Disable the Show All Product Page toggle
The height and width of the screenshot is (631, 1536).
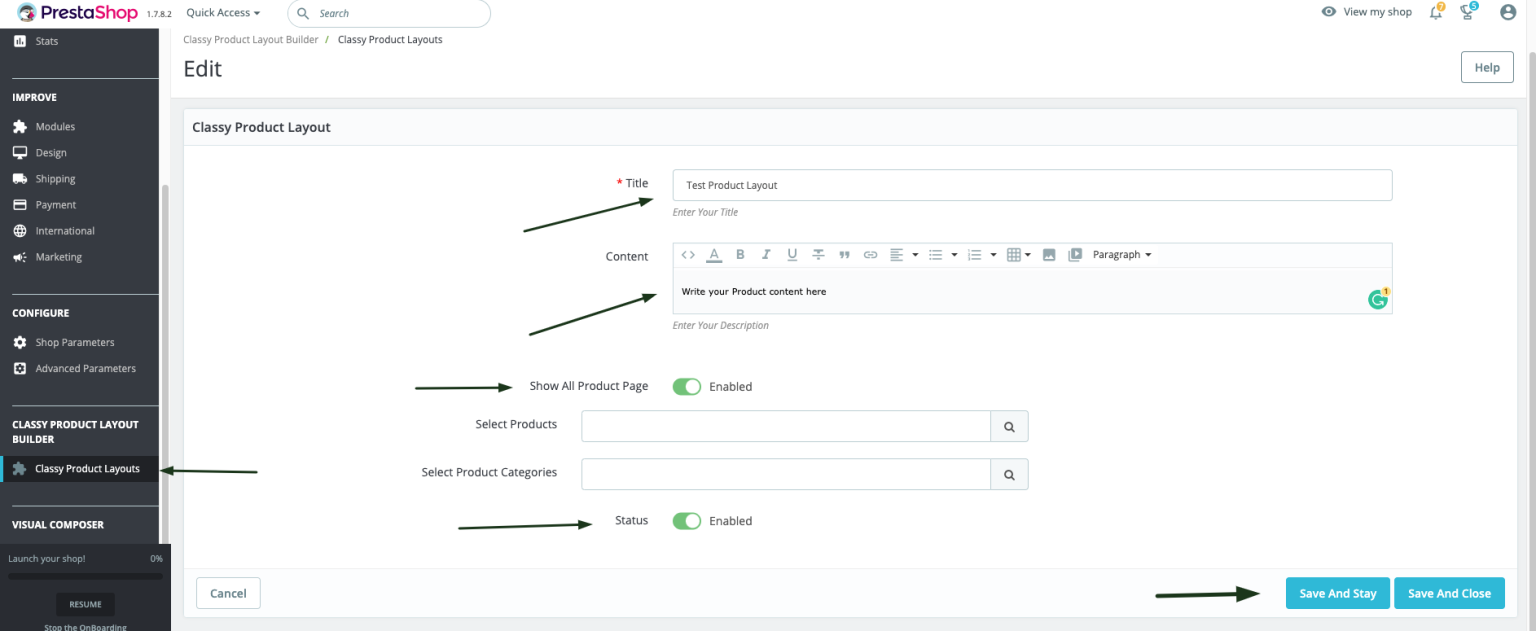click(x=687, y=386)
